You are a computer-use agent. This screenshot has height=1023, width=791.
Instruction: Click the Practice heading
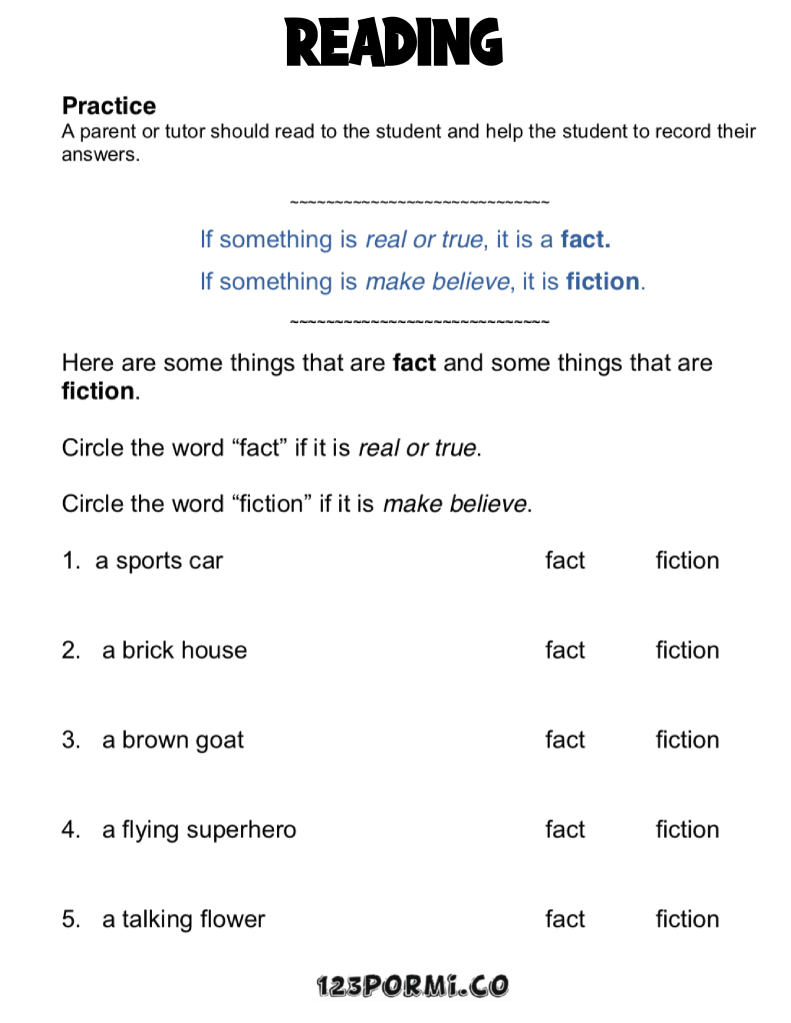click(x=109, y=106)
